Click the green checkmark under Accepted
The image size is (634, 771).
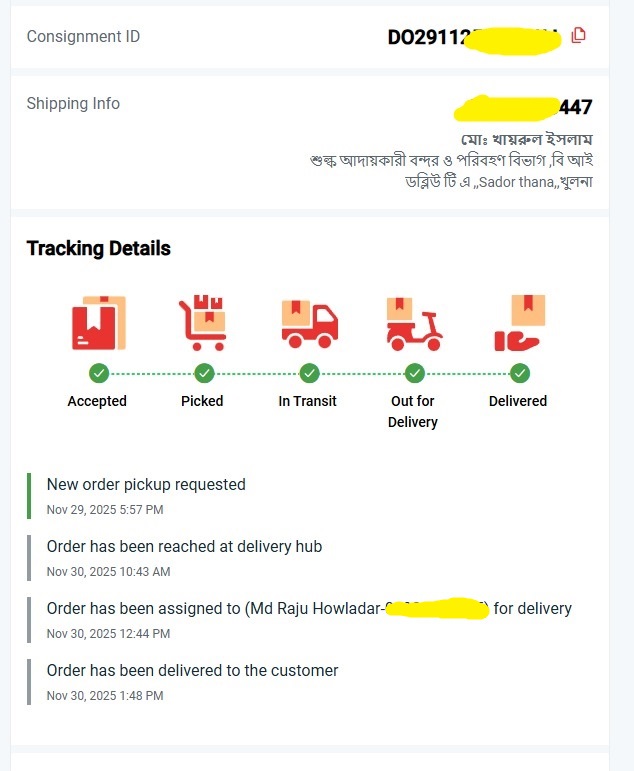point(98,373)
